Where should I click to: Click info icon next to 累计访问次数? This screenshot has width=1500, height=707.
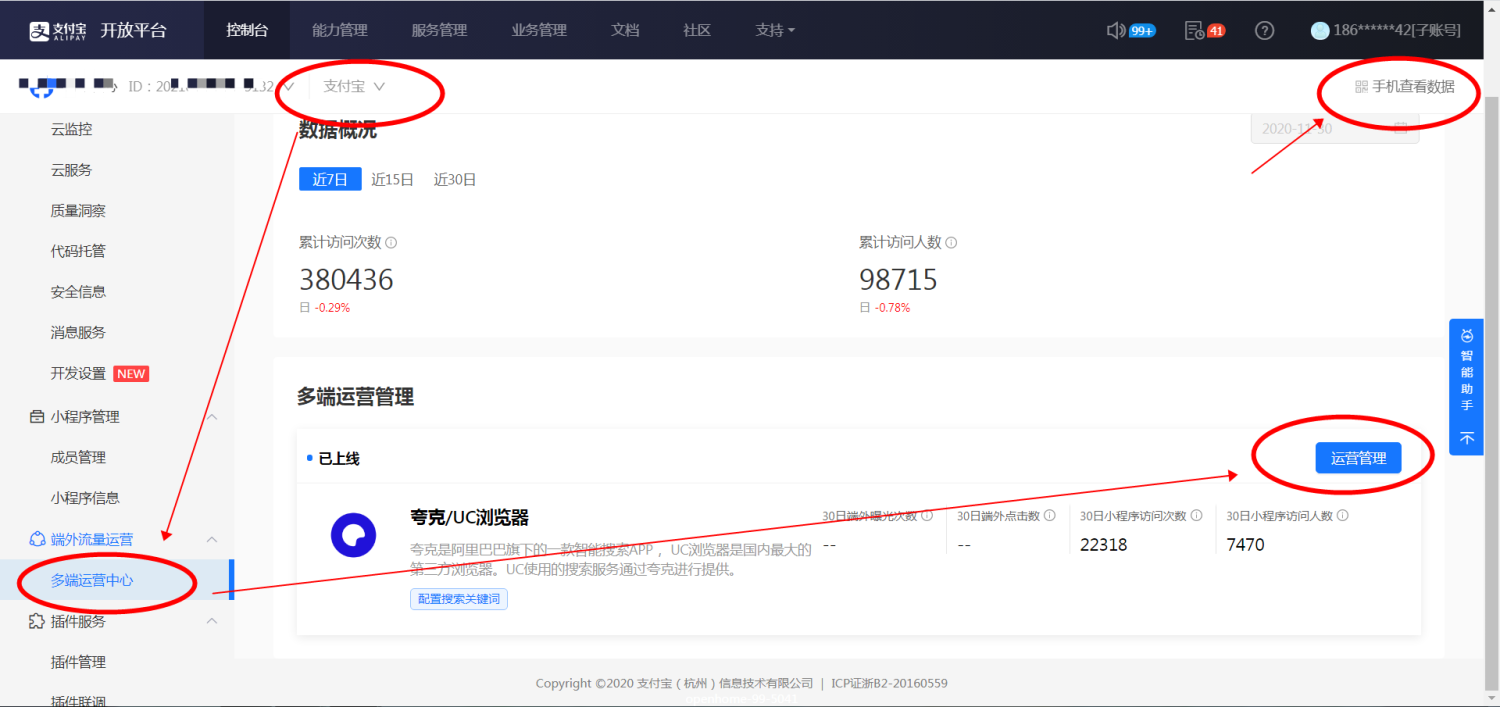coord(391,243)
